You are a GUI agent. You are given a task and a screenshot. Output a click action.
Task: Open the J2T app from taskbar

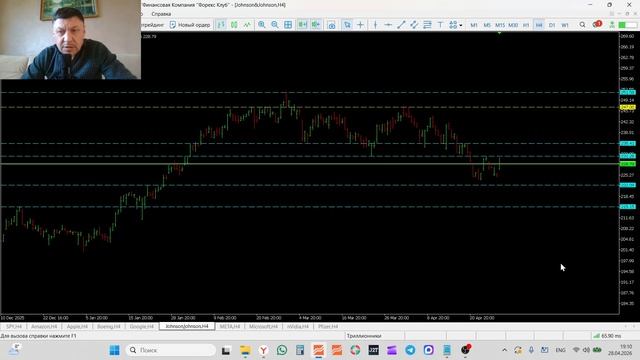click(x=373, y=350)
